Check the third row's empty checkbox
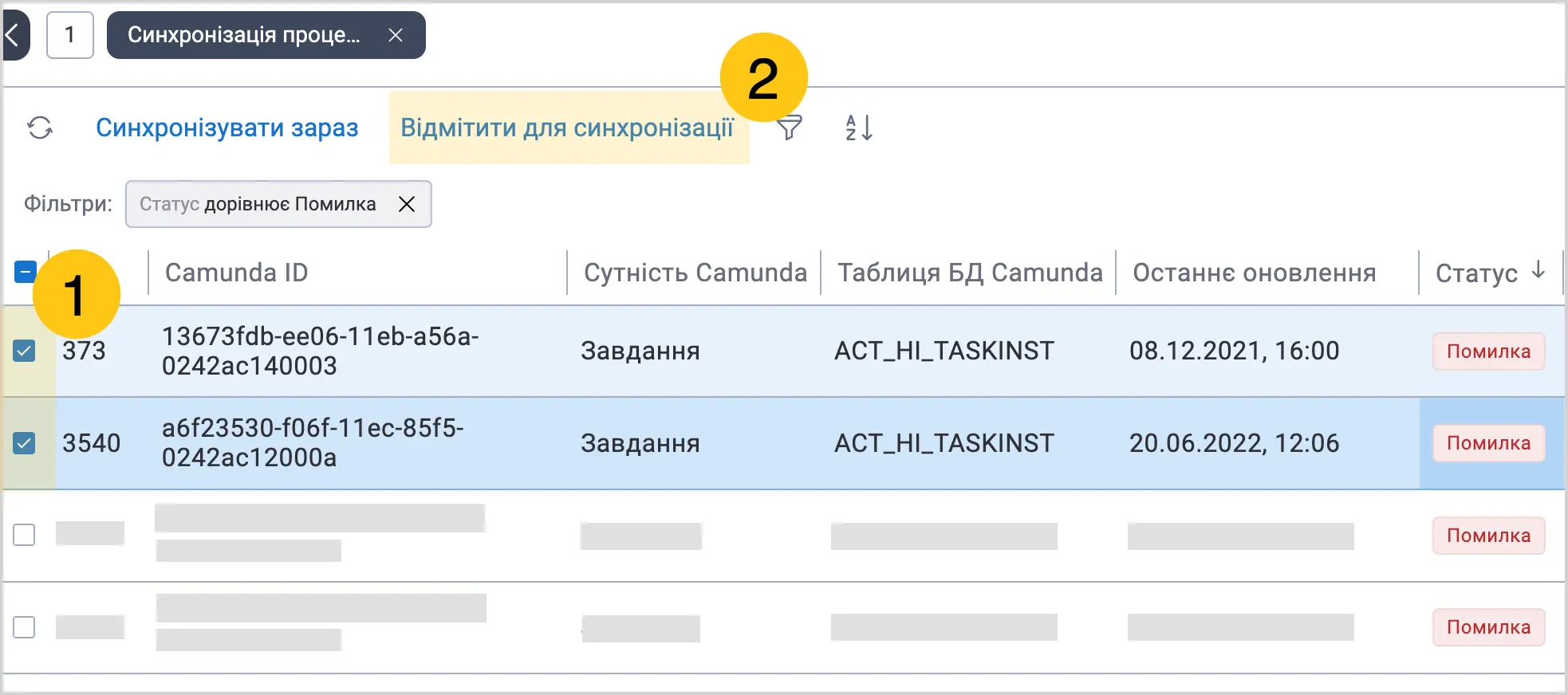 [x=25, y=535]
